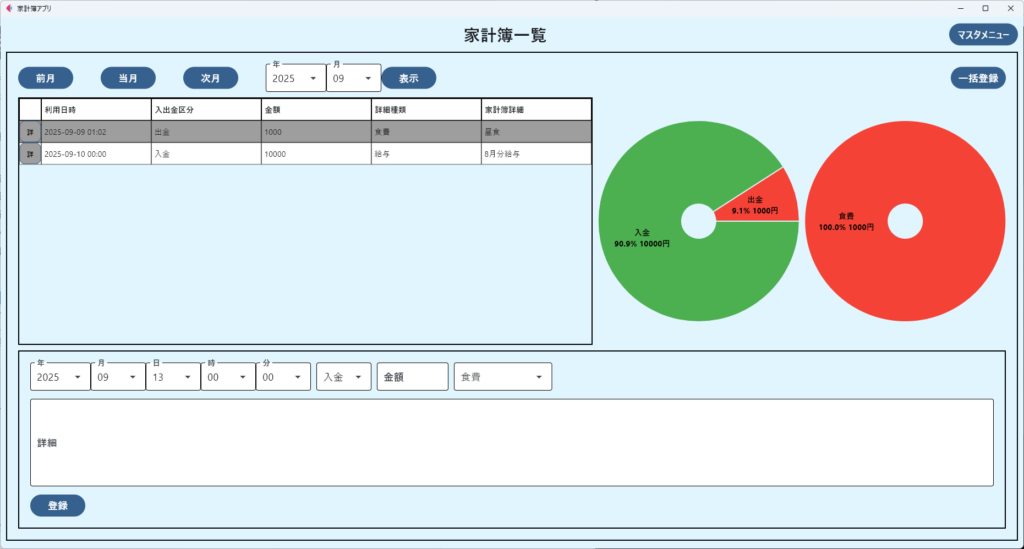This screenshot has height=549, width=1024.
Task: Click the 表示 button
Action: pos(408,78)
